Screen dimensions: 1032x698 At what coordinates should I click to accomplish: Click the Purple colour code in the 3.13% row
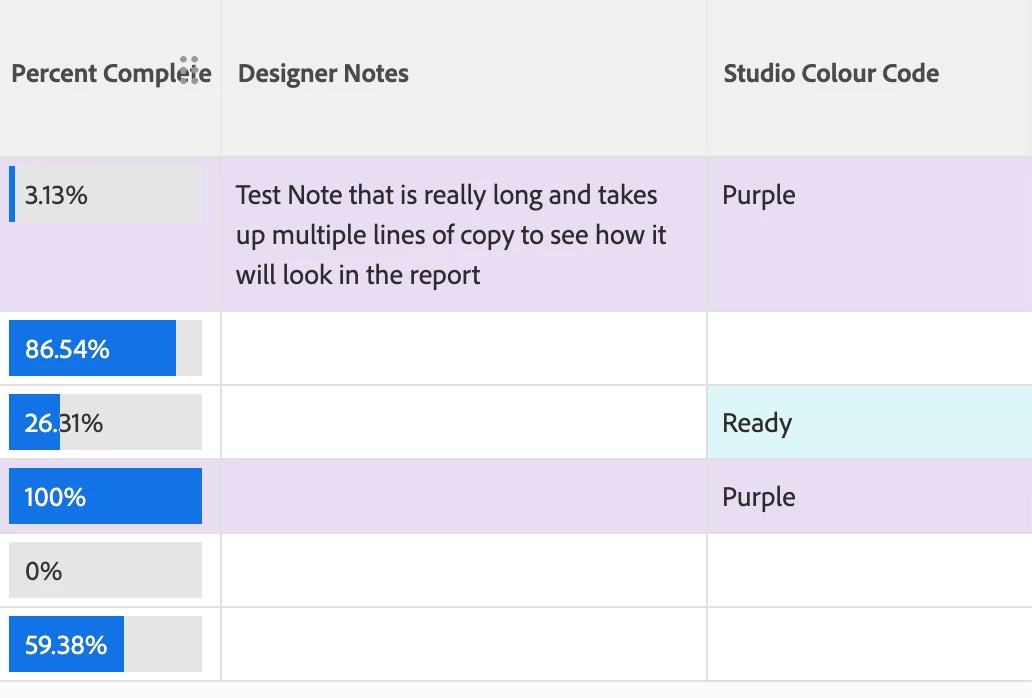759,195
